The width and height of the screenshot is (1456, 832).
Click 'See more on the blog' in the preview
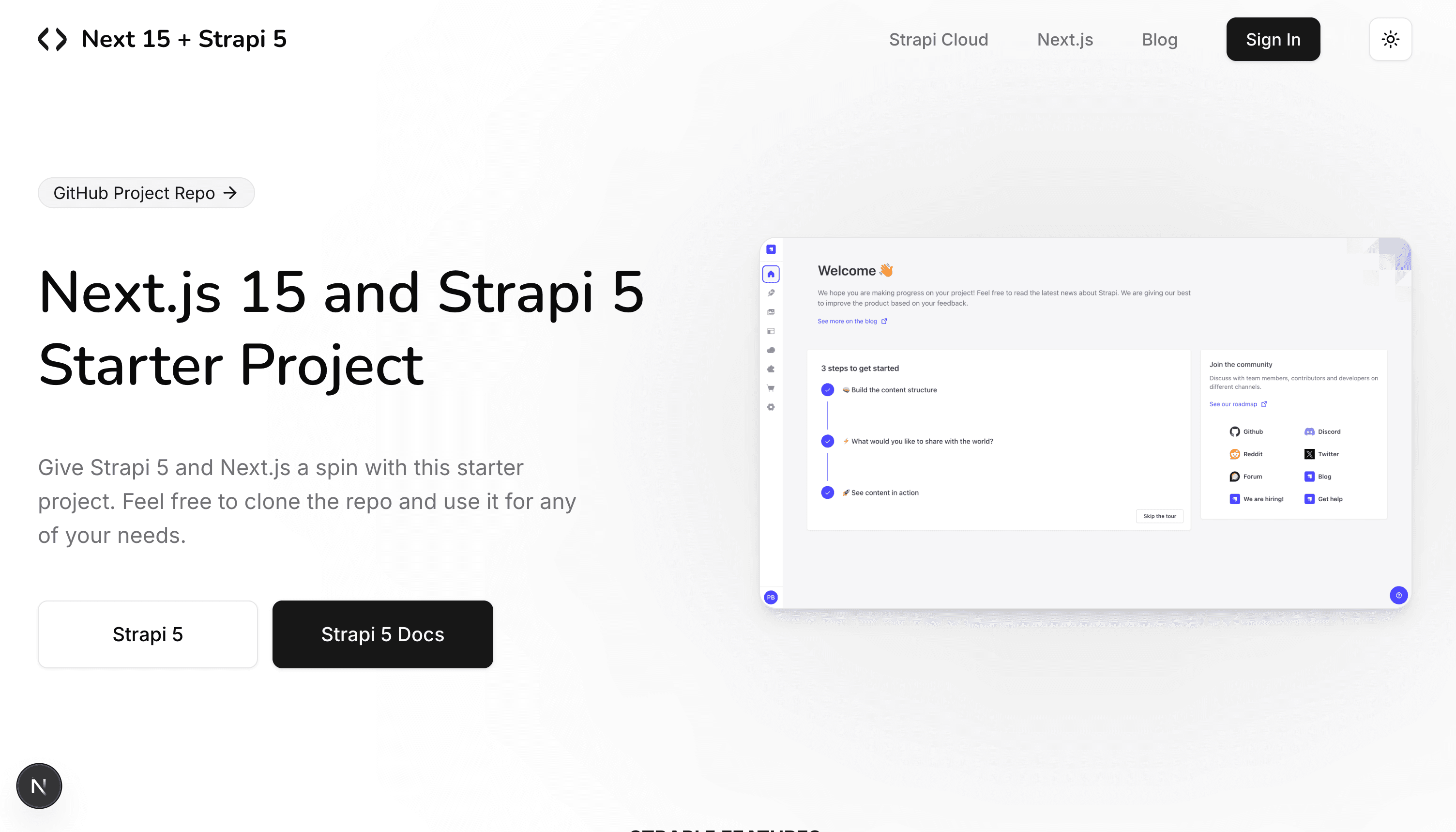tap(852, 321)
